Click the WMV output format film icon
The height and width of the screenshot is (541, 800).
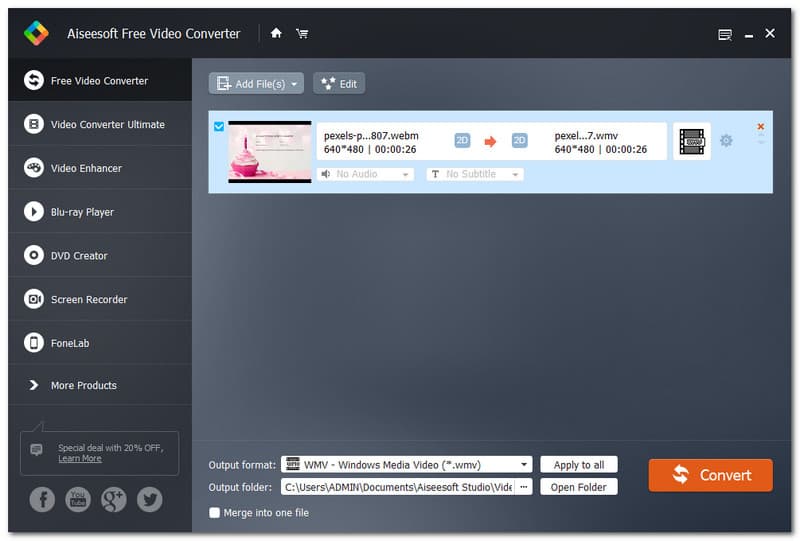point(691,141)
